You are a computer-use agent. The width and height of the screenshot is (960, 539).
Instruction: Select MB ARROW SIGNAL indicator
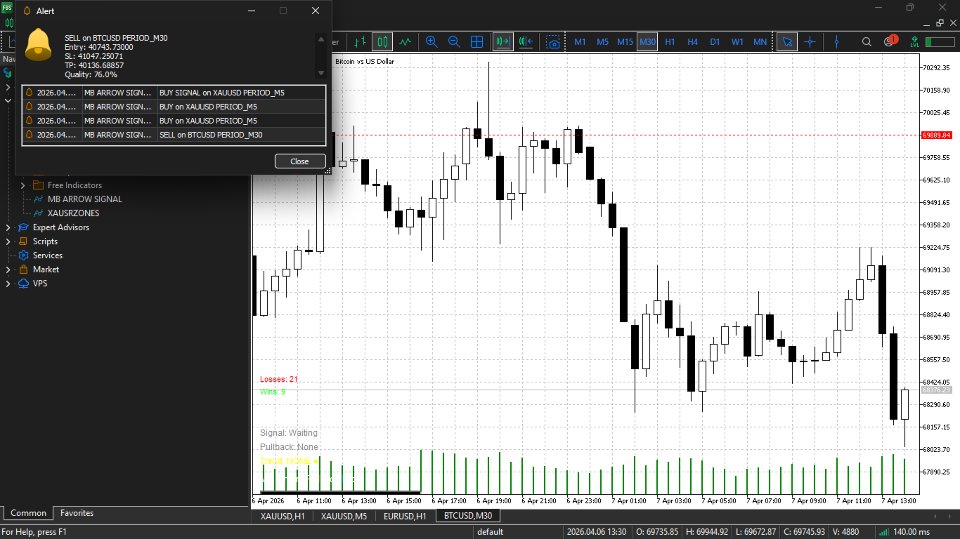coord(84,199)
